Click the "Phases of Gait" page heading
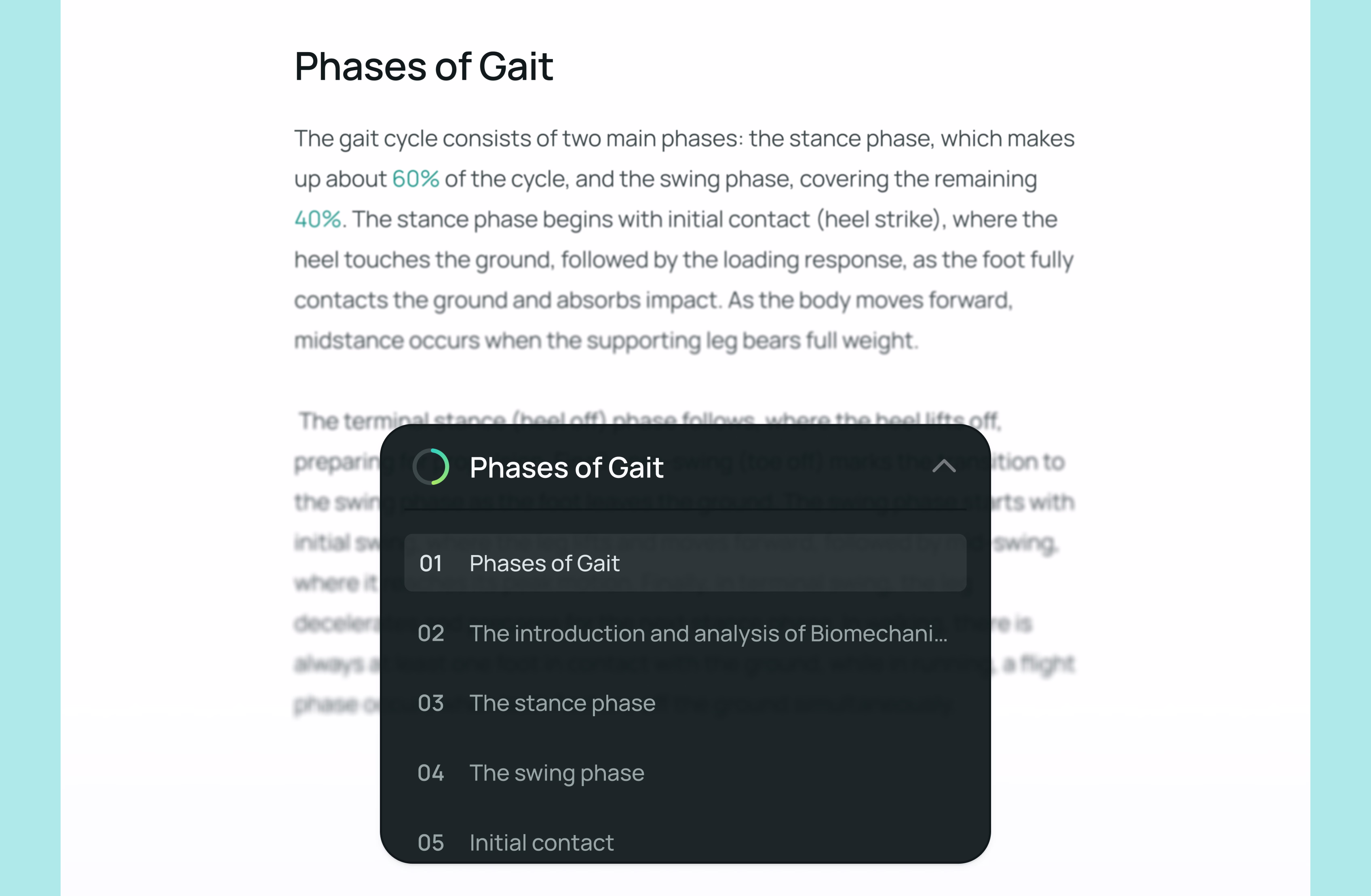 (424, 66)
